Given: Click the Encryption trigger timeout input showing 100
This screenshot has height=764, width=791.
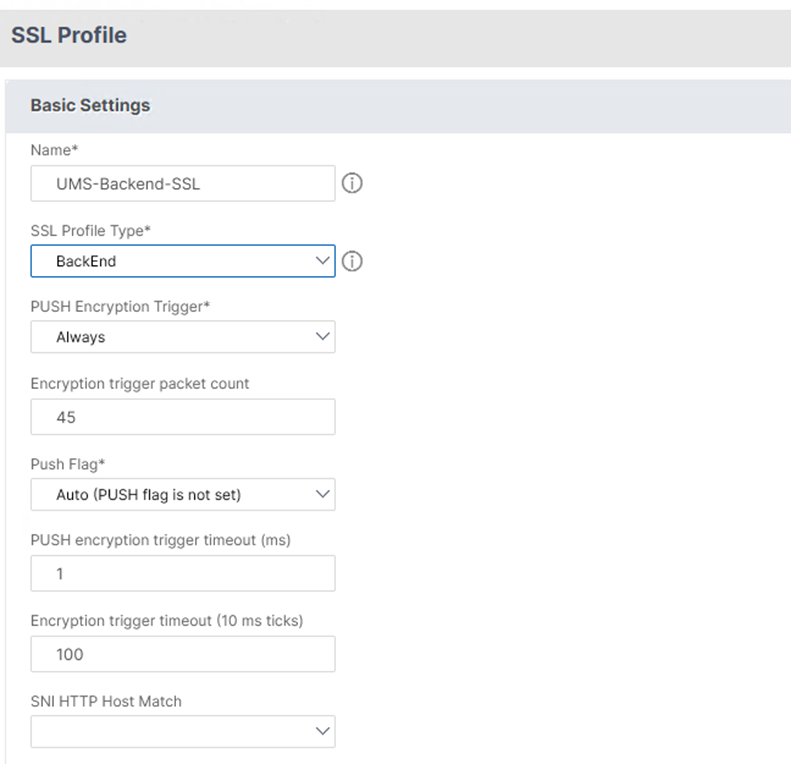Looking at the screenshot, I should tap(182, 654).
